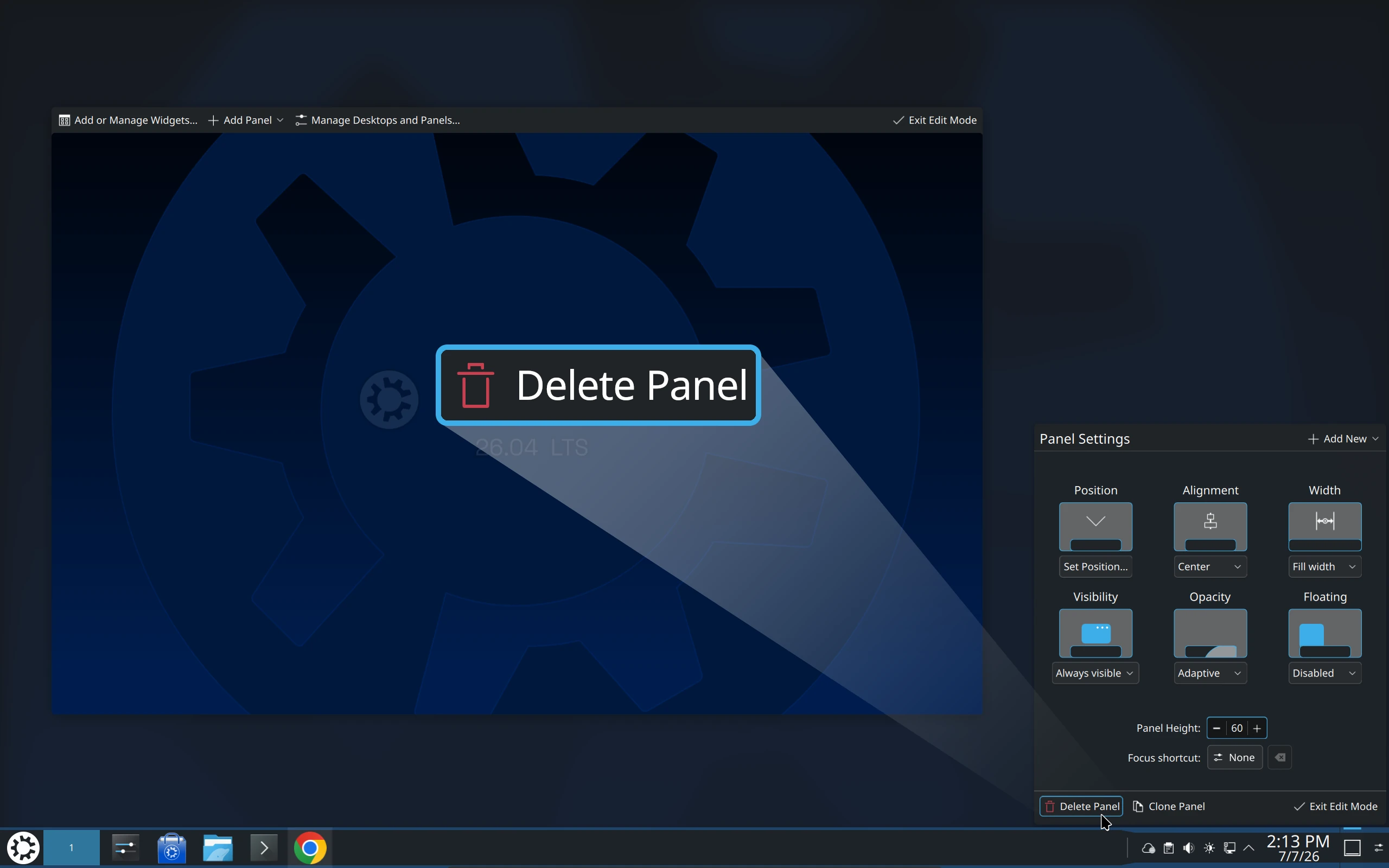
Task: Click the Width preview thumbnail
Action: point(1325,526)
